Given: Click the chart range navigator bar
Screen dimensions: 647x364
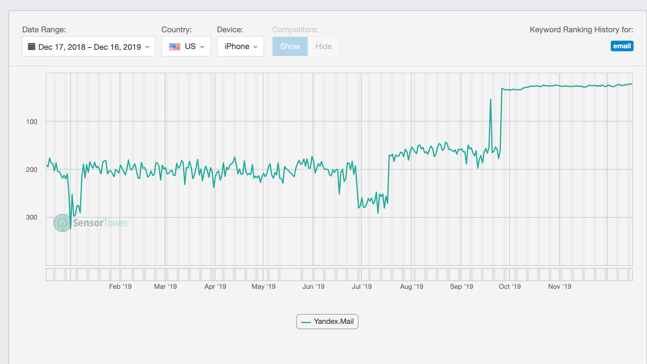Looking at the screenshot, I should [x=339, y=274].
